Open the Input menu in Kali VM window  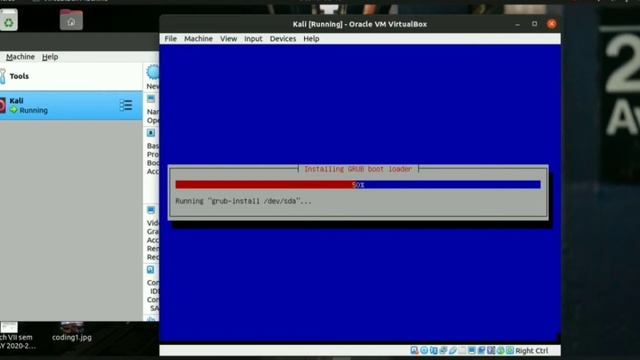tap(253, 39)
